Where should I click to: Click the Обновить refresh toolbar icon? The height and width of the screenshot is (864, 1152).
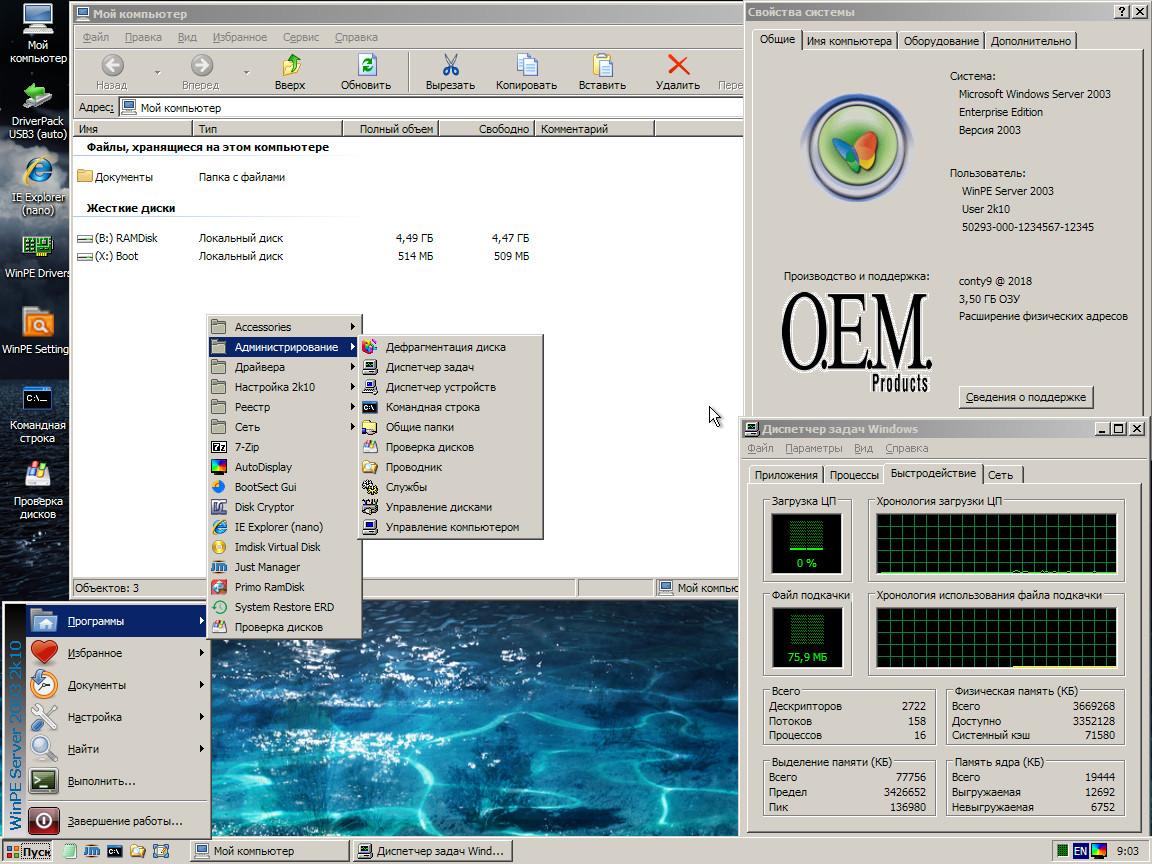[x=366, y=67]
